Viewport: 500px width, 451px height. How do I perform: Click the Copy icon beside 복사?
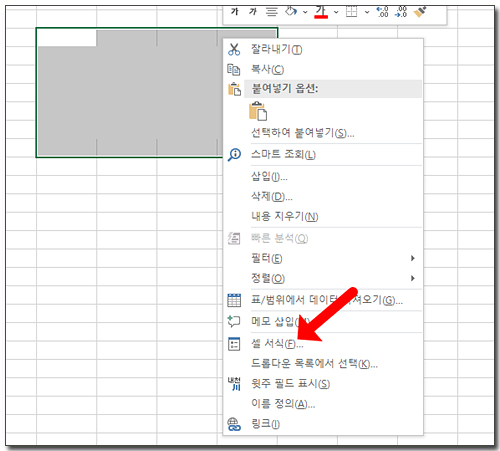tap(234, 70)
